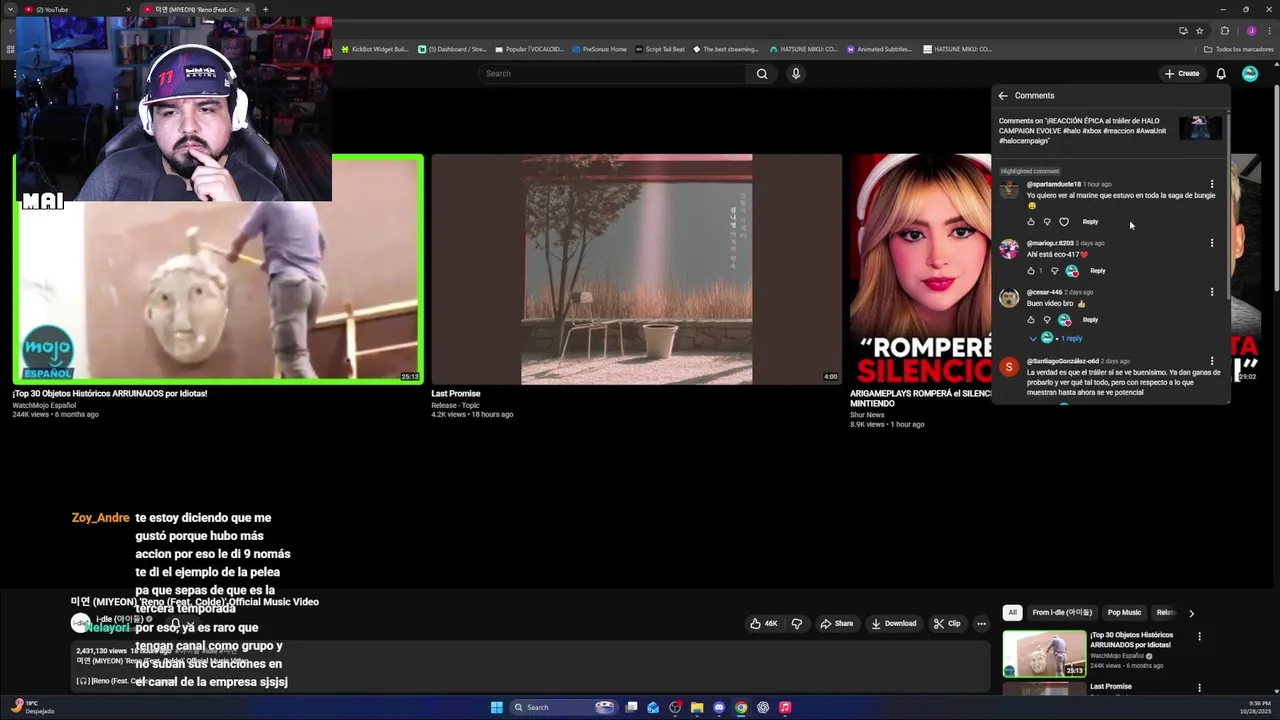Bookmark this page with the star icon
1280x720 pixels.
pos(1199,30)
